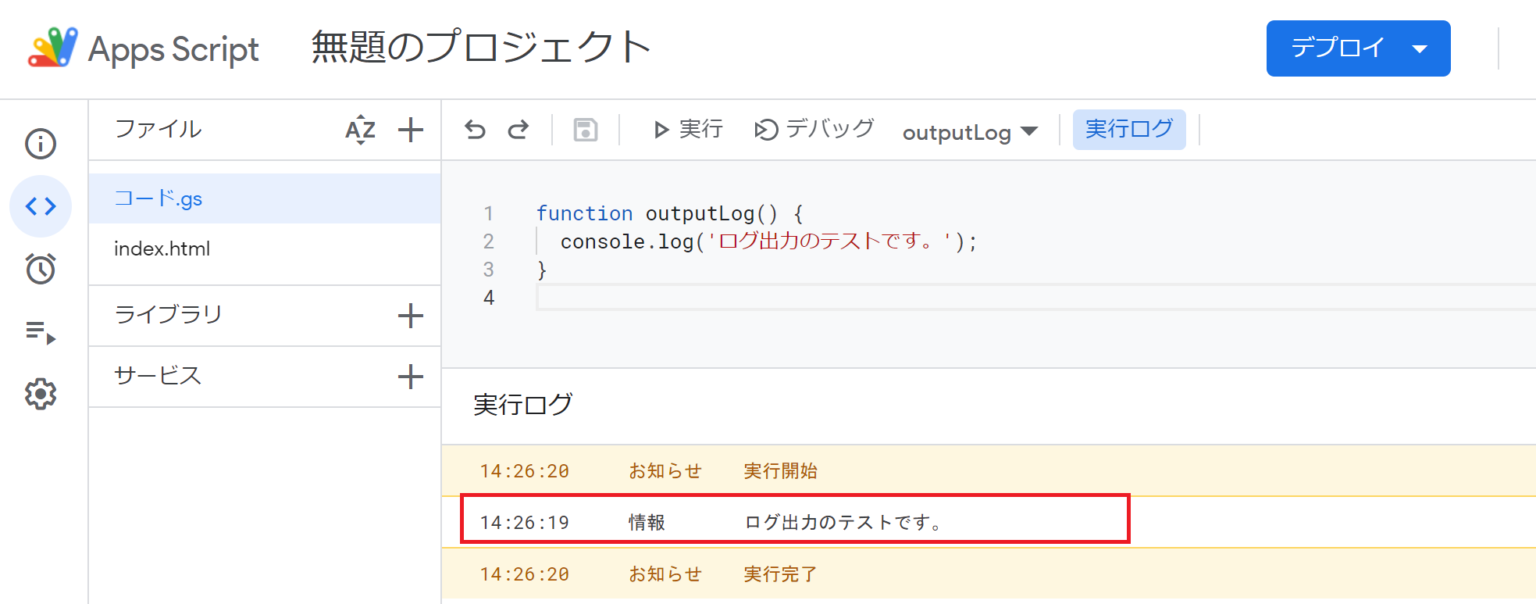Save the current script
This screenshot has height=604, width=1536.
coord(584,129)
